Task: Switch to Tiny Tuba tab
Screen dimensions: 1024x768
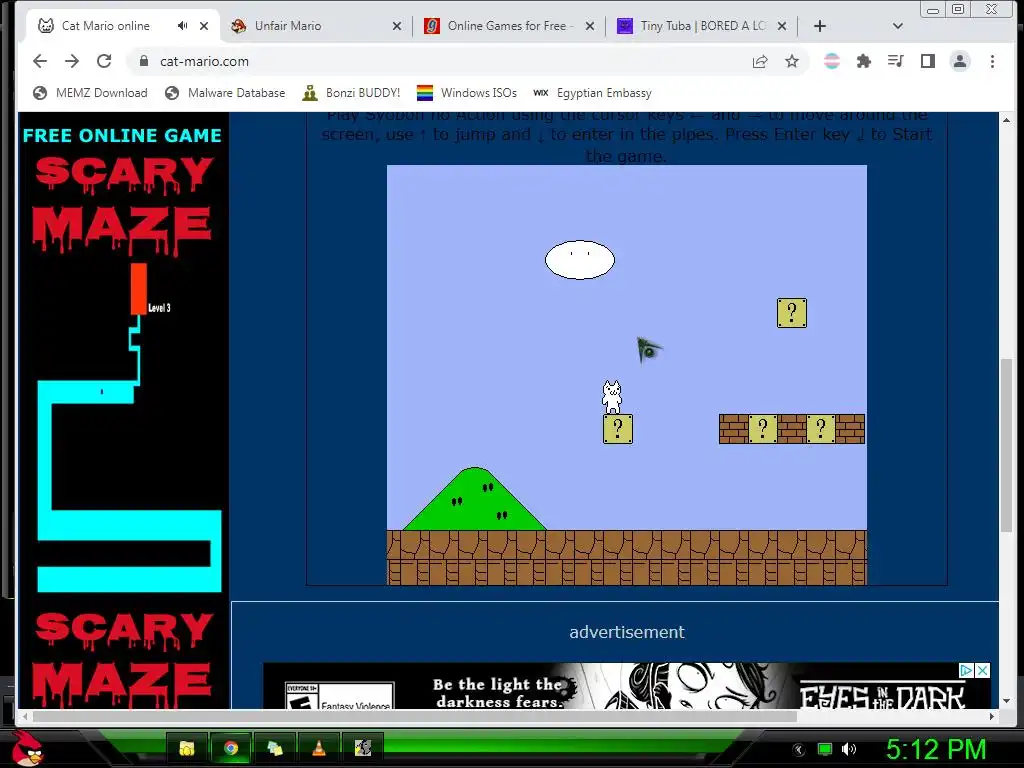Action: click(x=702, y=26)
